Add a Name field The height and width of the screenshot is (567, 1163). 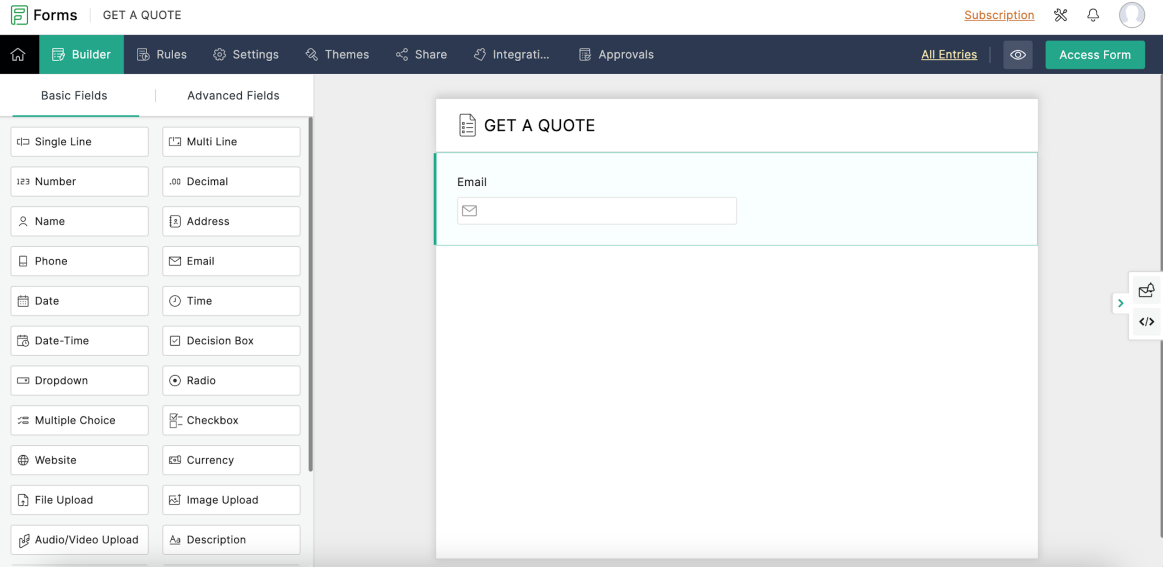79,221
